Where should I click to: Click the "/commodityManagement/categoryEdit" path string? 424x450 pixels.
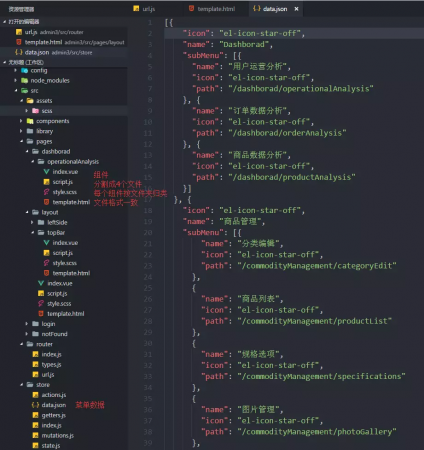coord(317,266)
